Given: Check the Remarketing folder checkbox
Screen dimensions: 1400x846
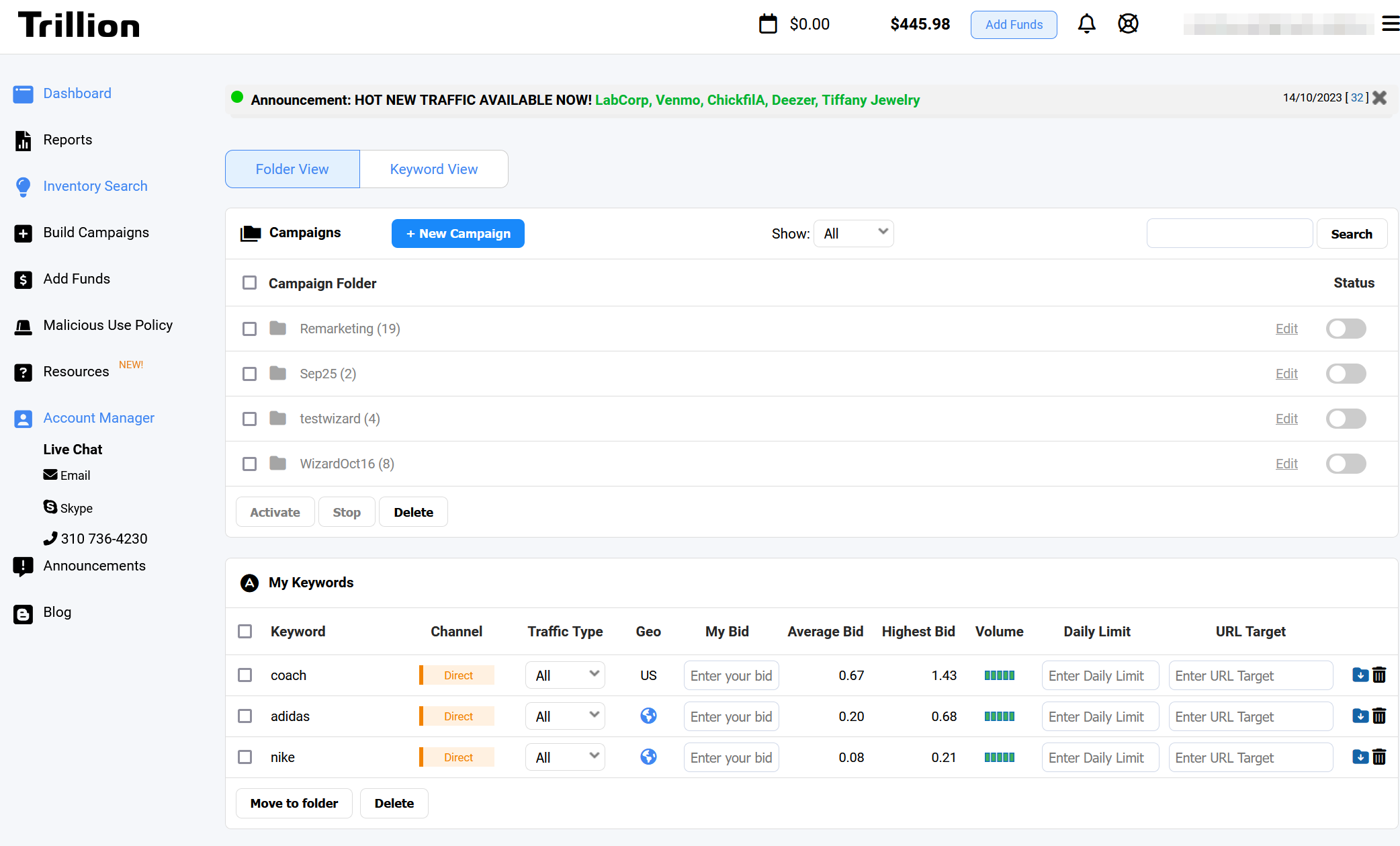Looking at the screenshot, I should [x=249, y=329].
